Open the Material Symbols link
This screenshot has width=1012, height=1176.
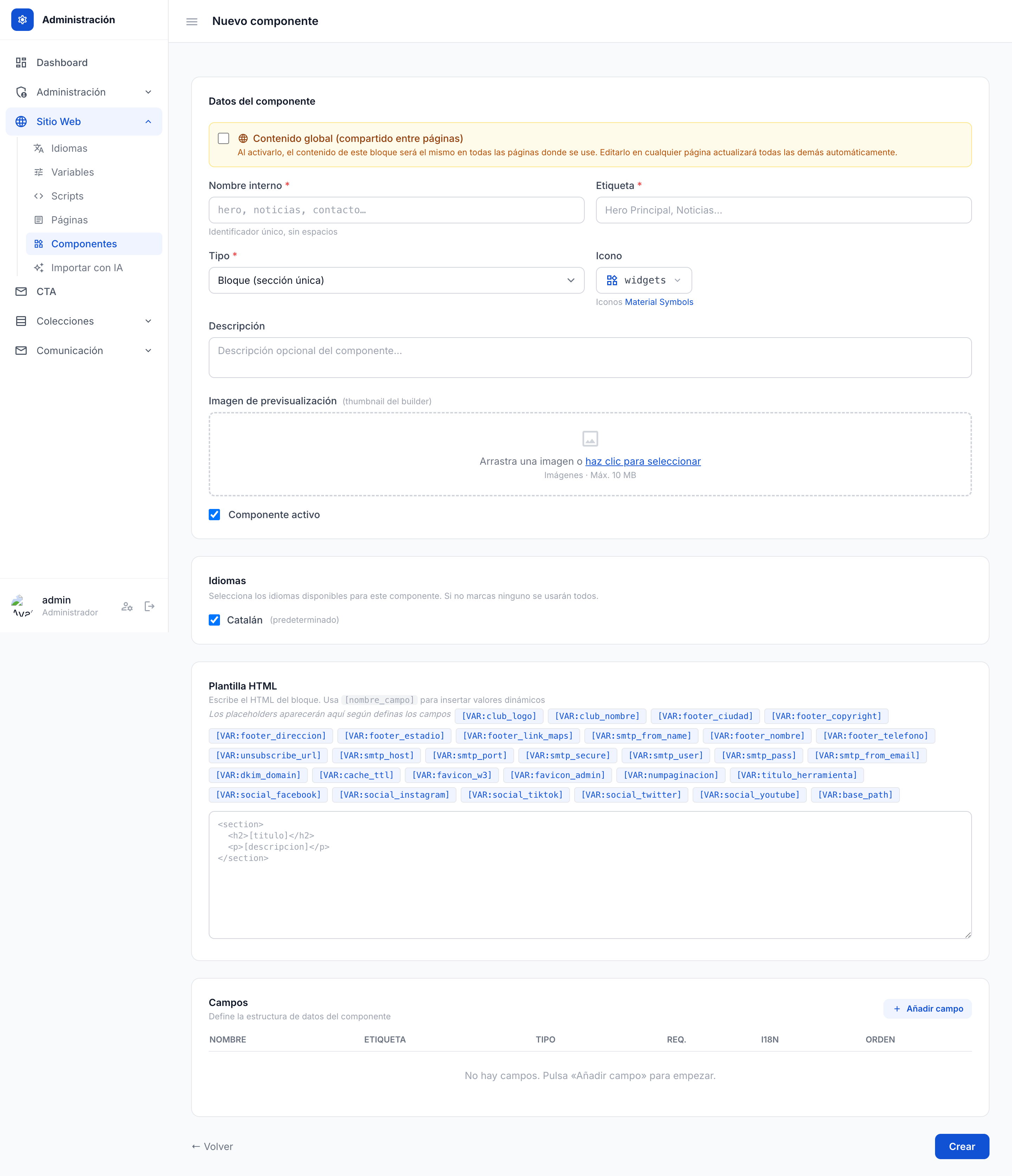659,302
